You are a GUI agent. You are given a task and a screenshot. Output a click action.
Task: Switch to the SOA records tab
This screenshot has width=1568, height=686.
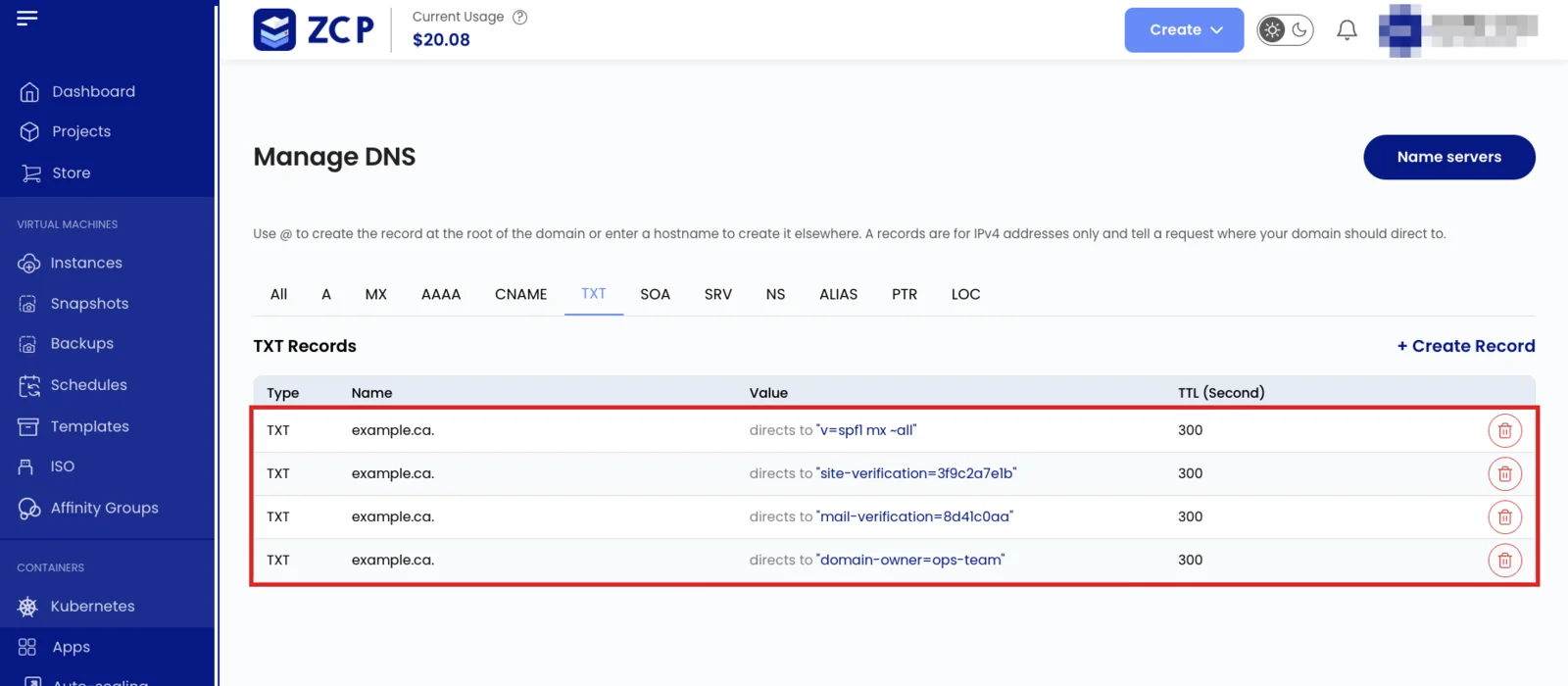point(656,294)
